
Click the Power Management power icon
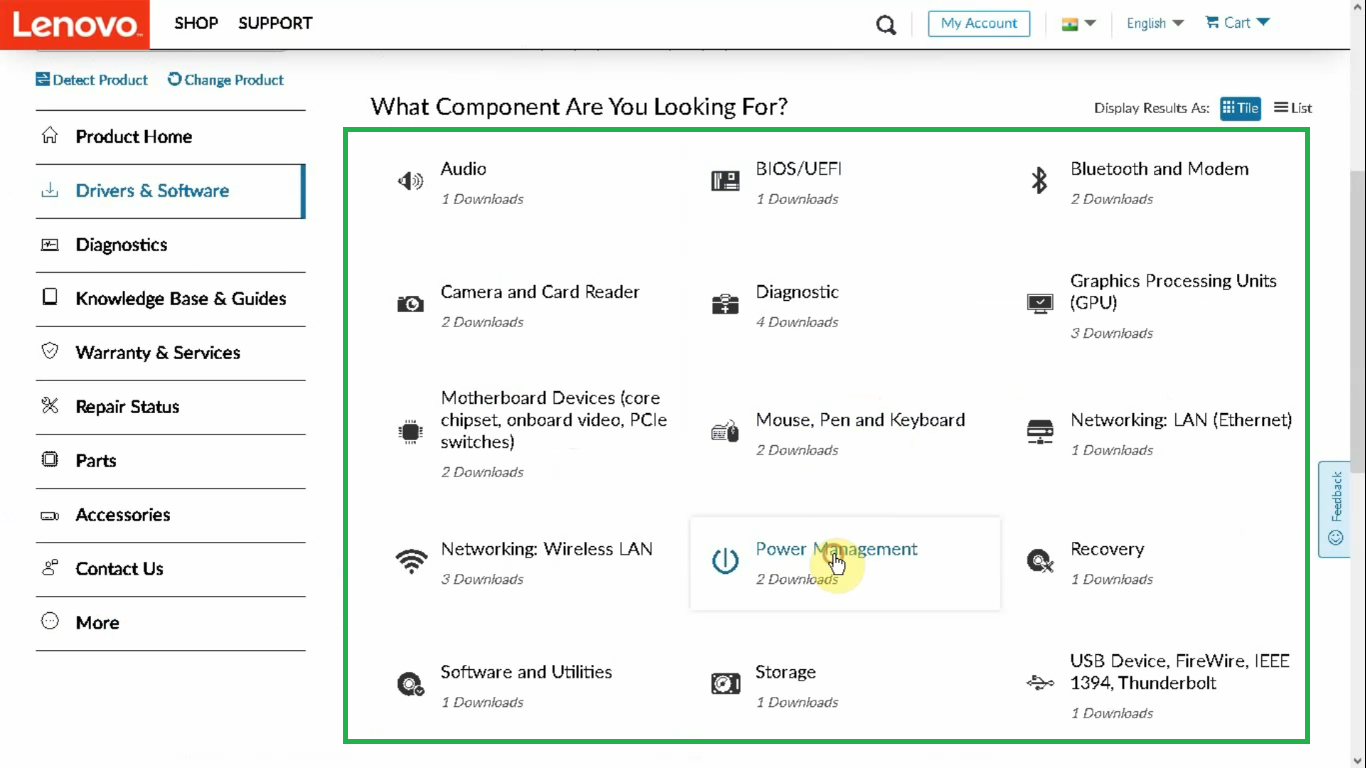pyautogui.click(x=725, y=561)
